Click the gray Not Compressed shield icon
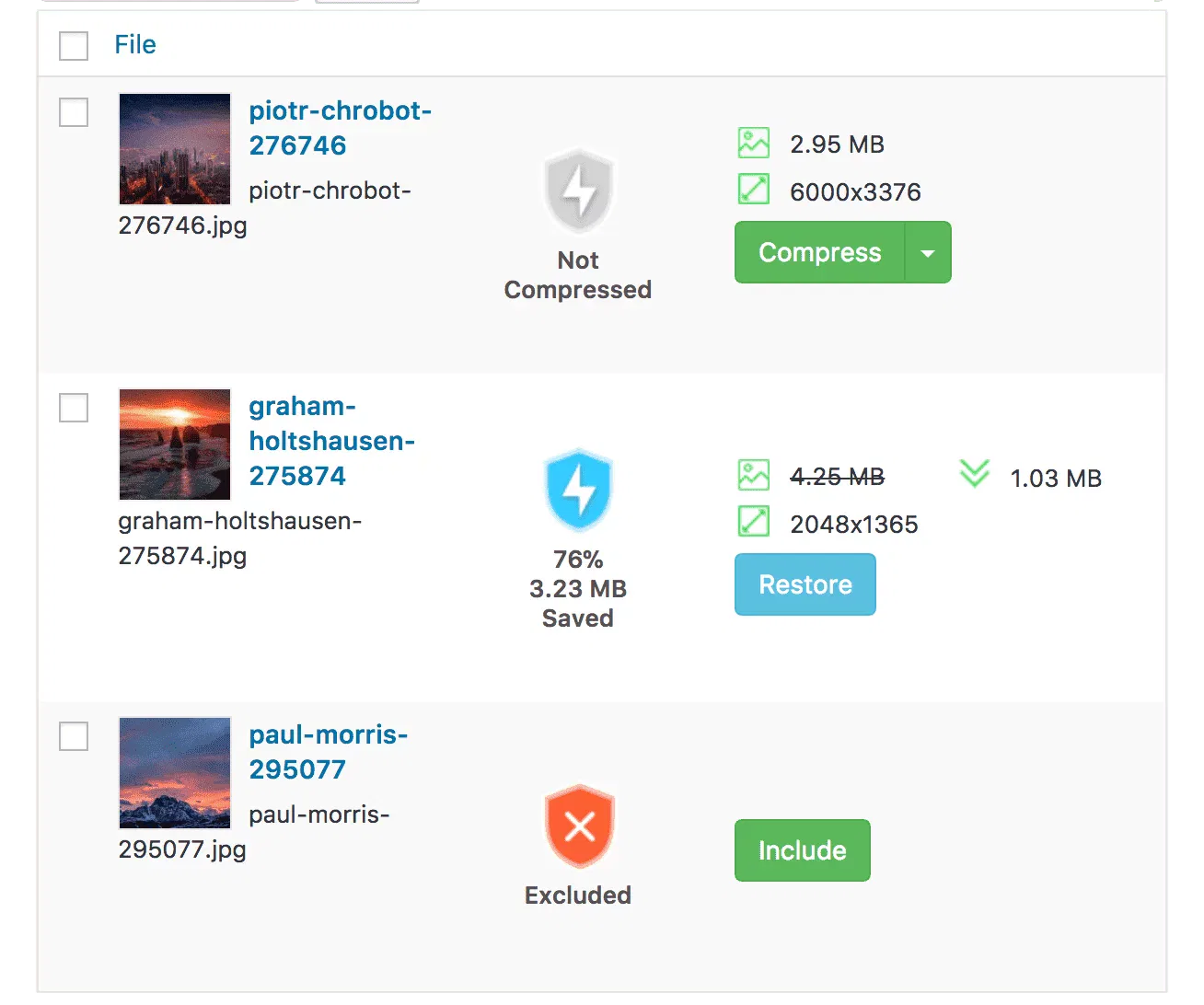The height and width of the screenshot is (1005, 1204). point(578,191)
